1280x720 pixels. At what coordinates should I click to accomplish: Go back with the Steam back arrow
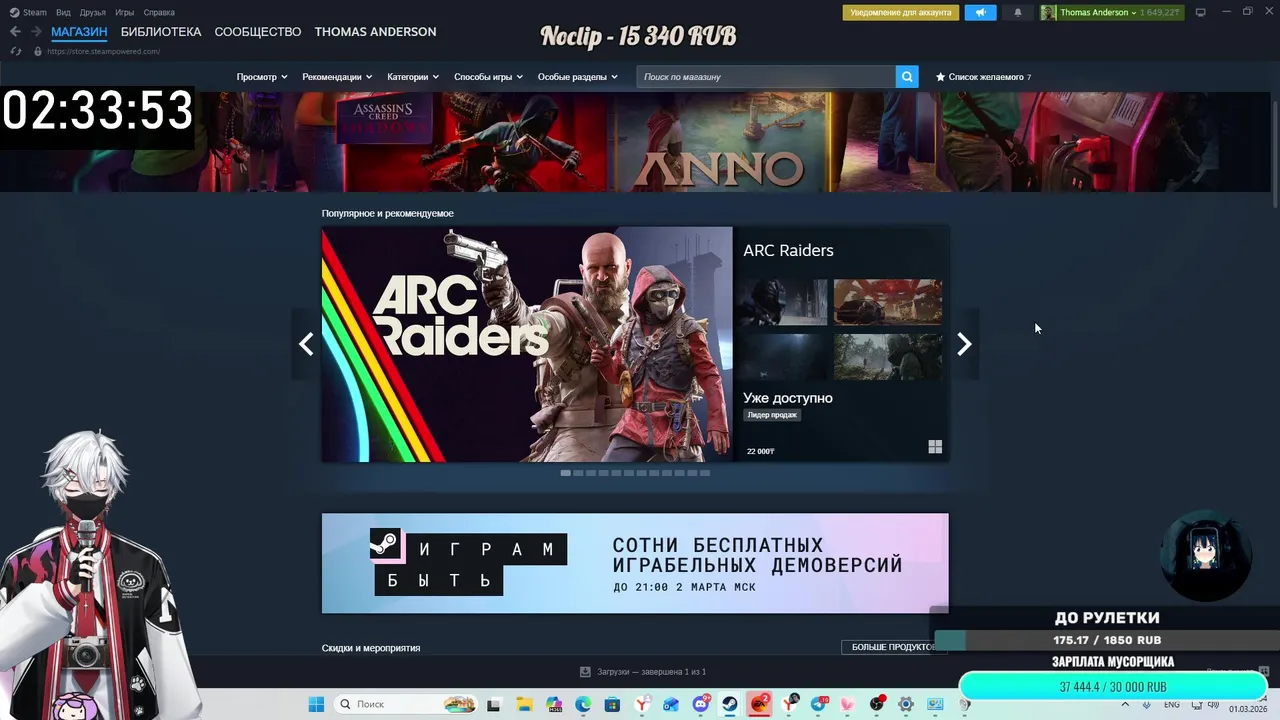pyautogui.click(x=15, y=32)
